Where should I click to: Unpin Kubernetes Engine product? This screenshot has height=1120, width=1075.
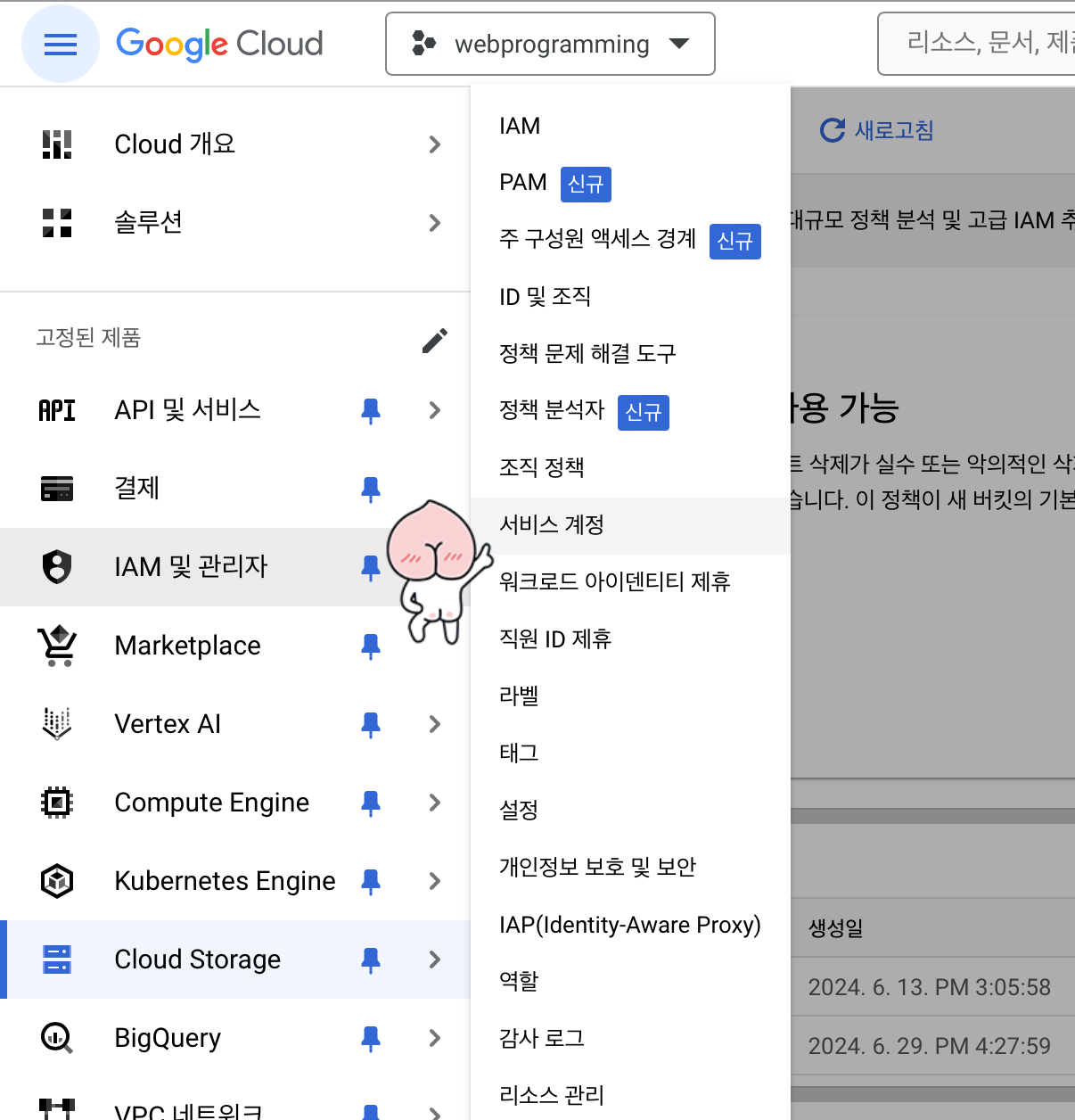(371, 881)
